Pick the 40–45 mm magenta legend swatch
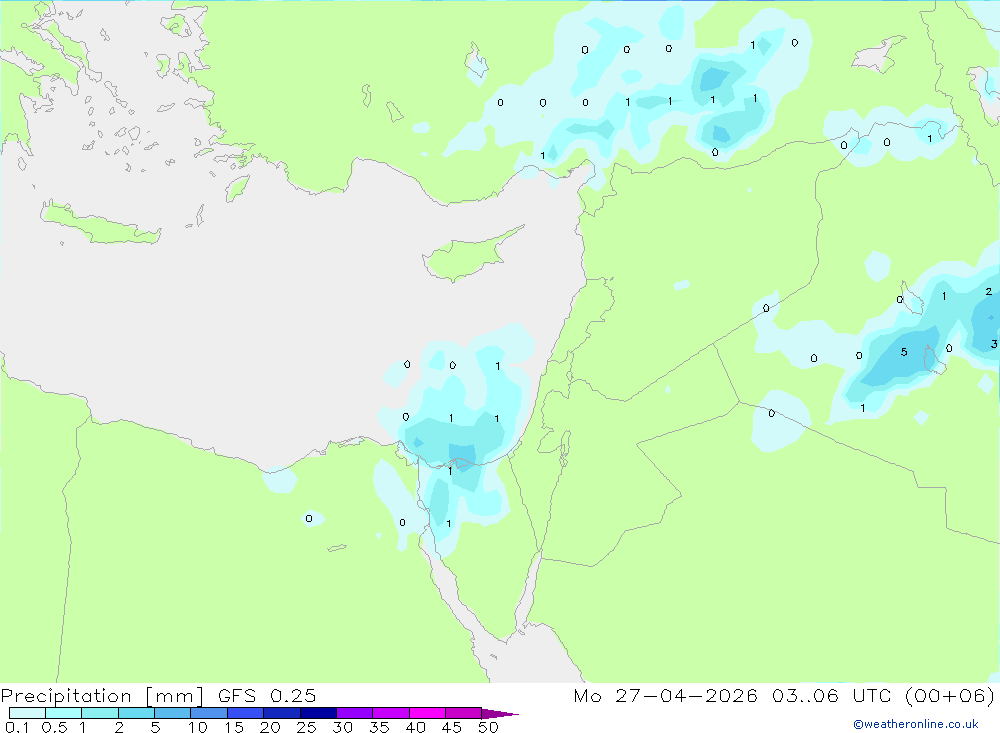Viewport: 1000px width, 733px height. [427, 713]
